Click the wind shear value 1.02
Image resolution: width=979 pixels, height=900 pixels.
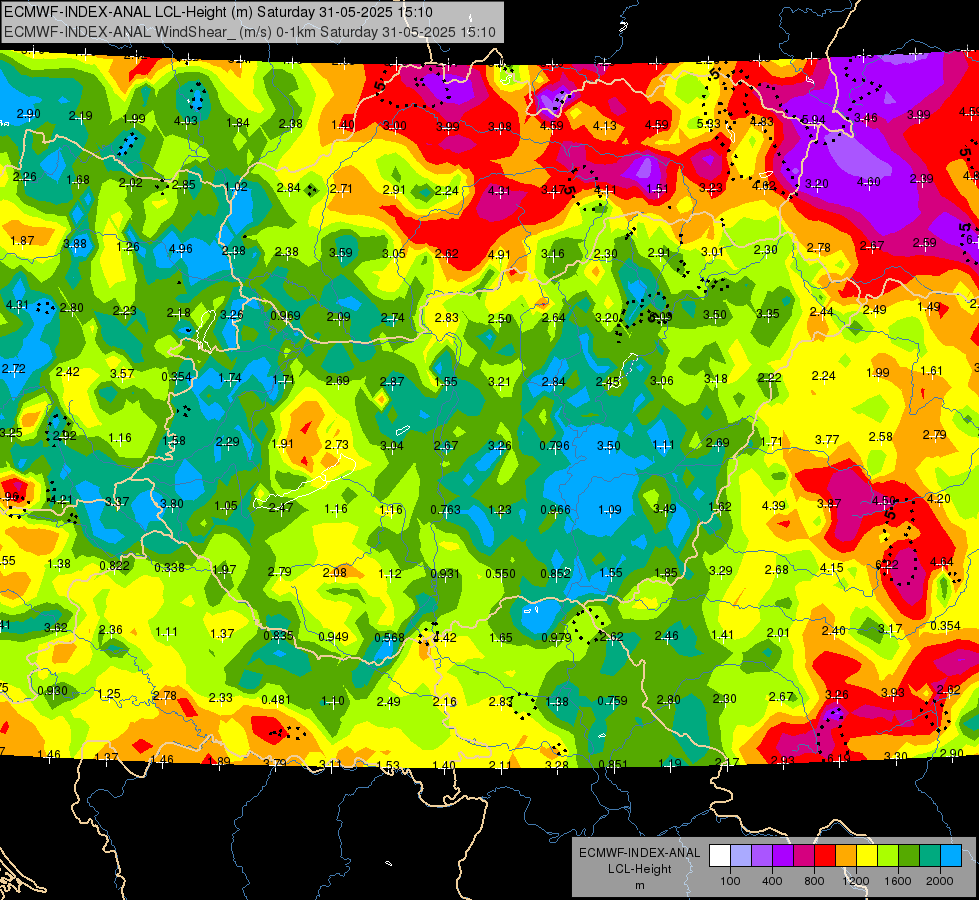pyautogui.click(x=236, y=186)
